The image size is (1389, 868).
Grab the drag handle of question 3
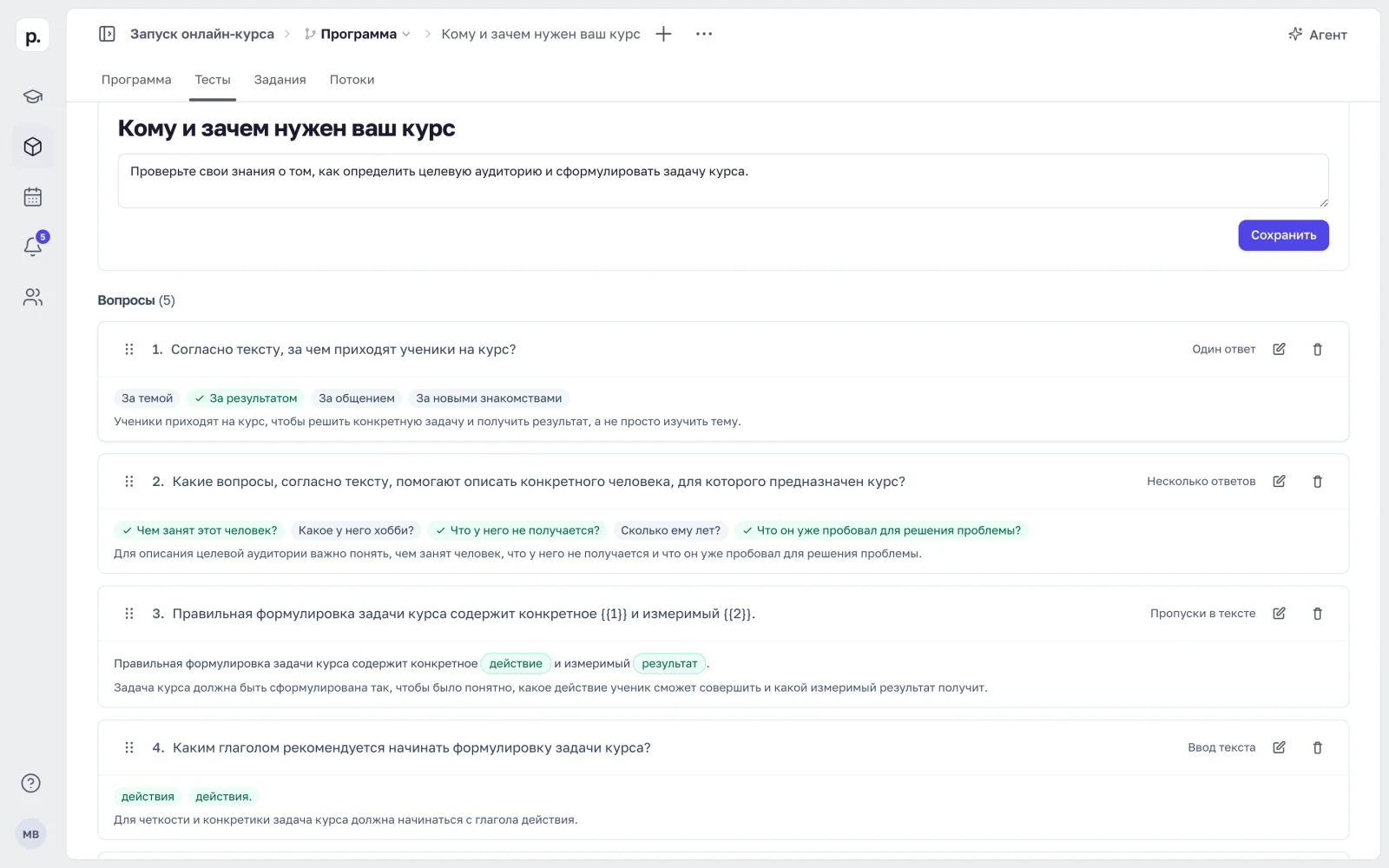click(x=129, y=613)
